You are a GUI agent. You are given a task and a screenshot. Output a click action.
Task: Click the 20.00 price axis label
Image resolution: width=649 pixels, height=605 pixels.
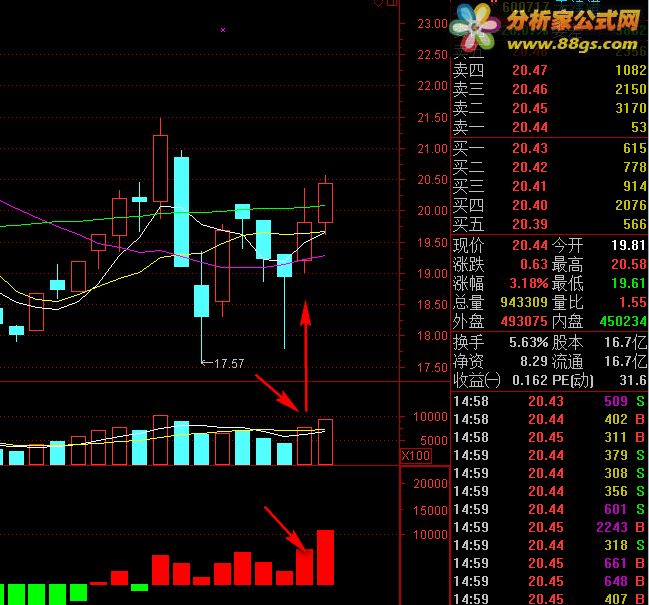(433, 211)
